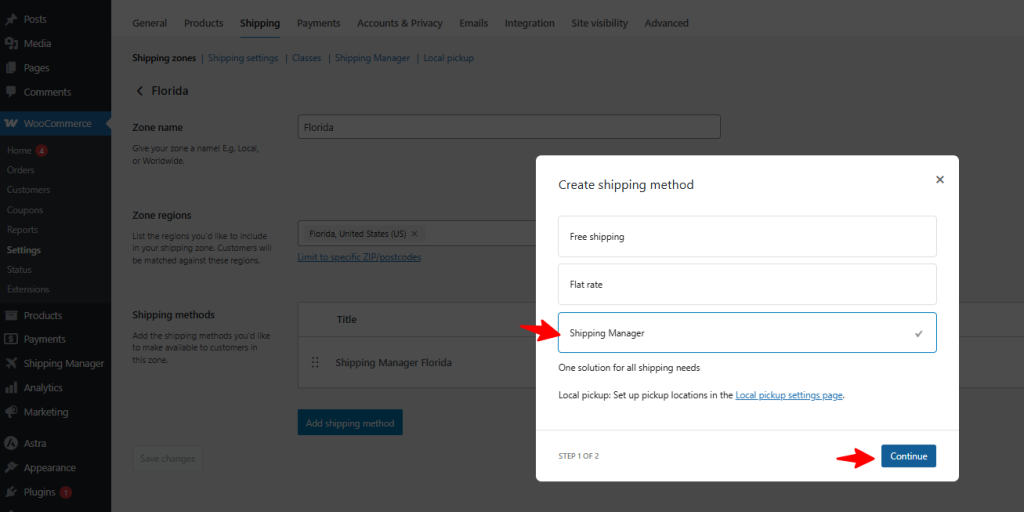The image size is (1024, 512).
Task: Click the Products box icon in sidebar
Action: pyautogui.click(x=11, y=315)
